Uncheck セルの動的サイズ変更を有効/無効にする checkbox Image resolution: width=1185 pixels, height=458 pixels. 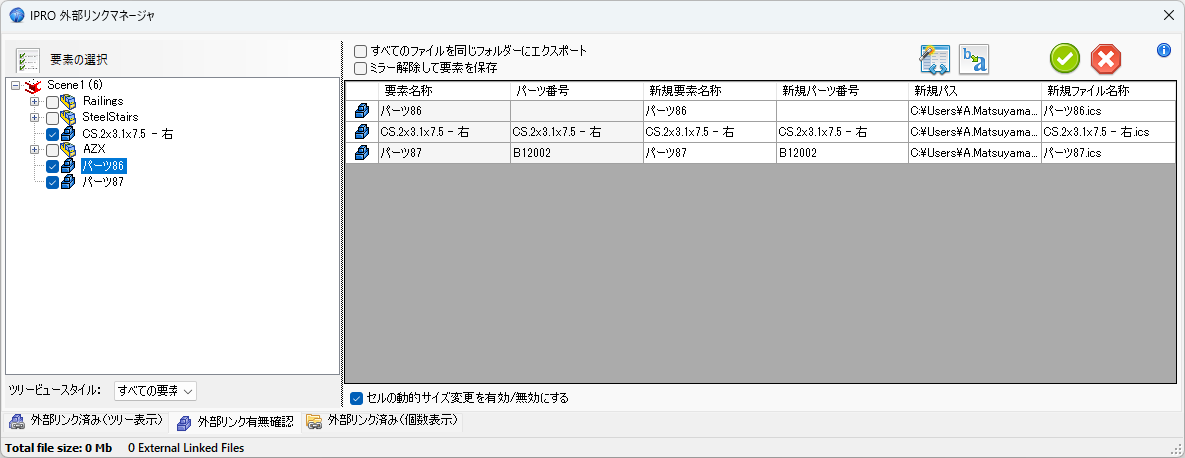[357, 398]
